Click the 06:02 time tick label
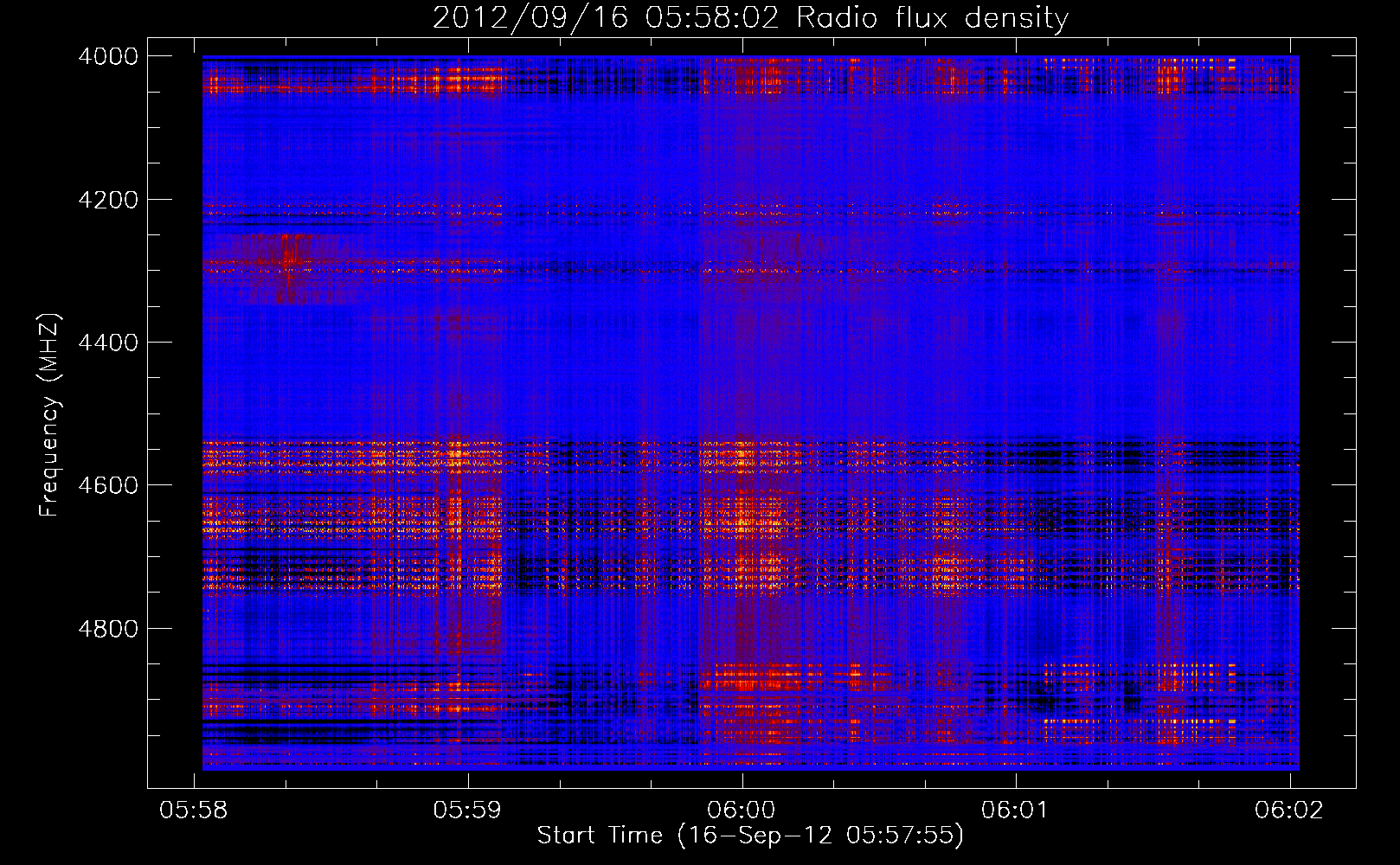 pyautogui.click(x=1289, y=810)
